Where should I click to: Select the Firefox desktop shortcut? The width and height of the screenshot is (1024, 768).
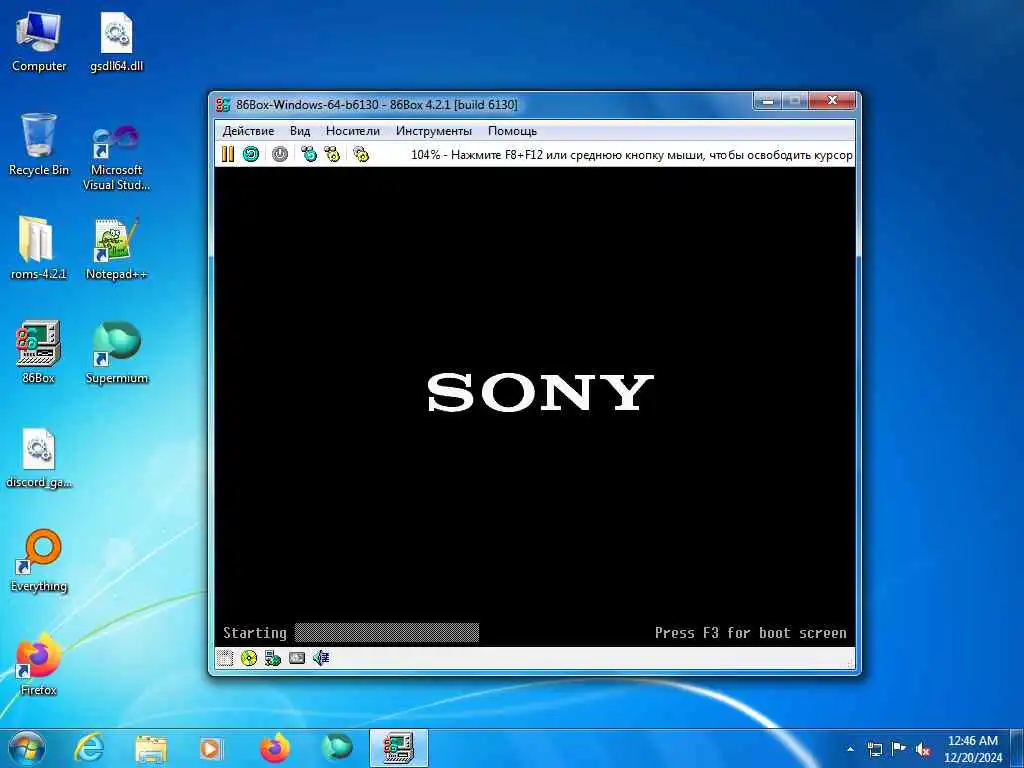pyautogui.click(x=39, y=664)
